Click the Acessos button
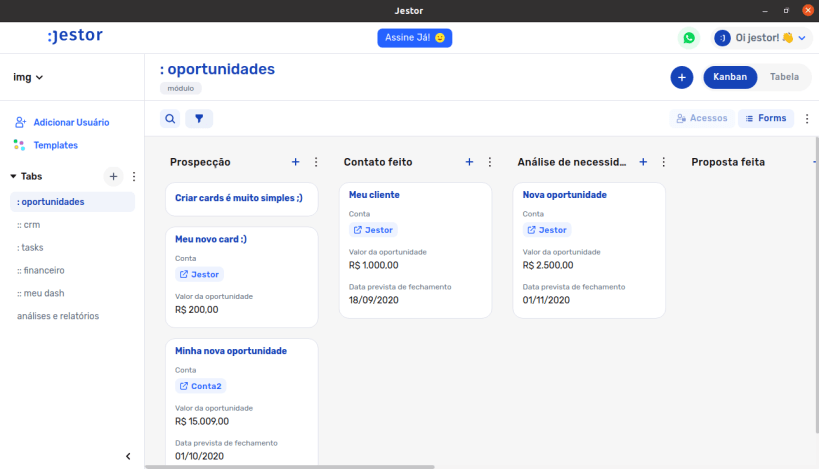The image size is (819, 469). point(702,119)
